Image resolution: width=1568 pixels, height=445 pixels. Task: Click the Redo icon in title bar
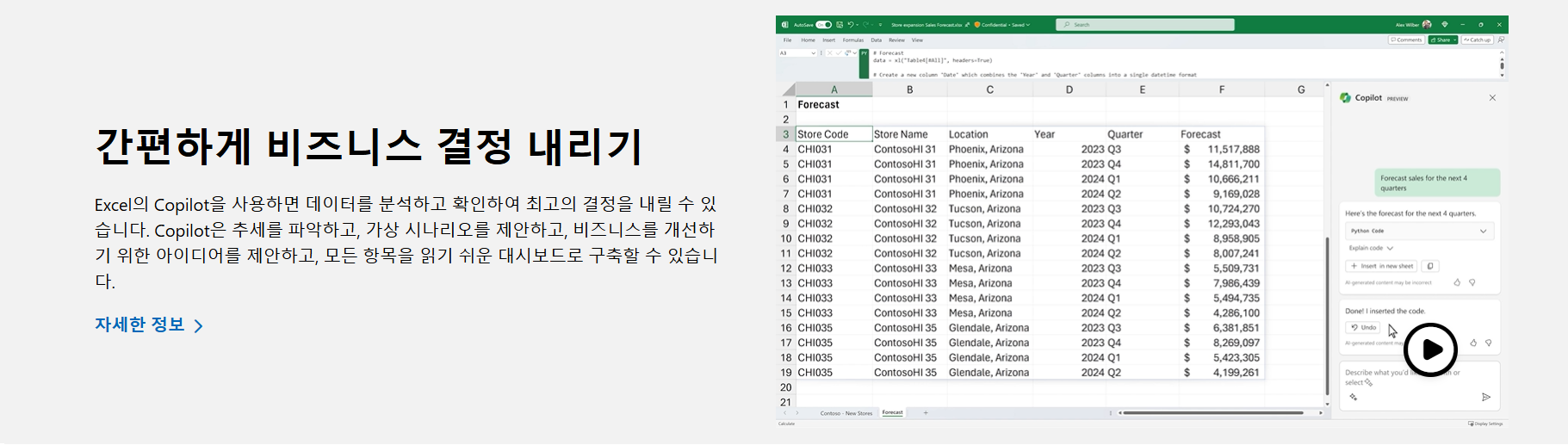[x=867, y=25]
